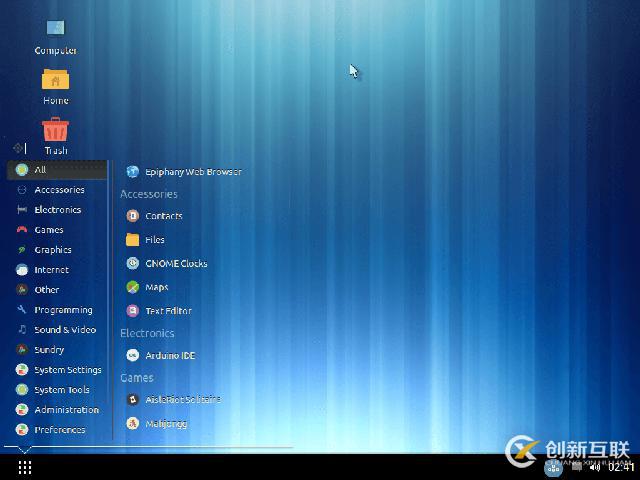Open the Epiphany Web Browser
This screenshot has width=640, height=480.
(192, 172)
